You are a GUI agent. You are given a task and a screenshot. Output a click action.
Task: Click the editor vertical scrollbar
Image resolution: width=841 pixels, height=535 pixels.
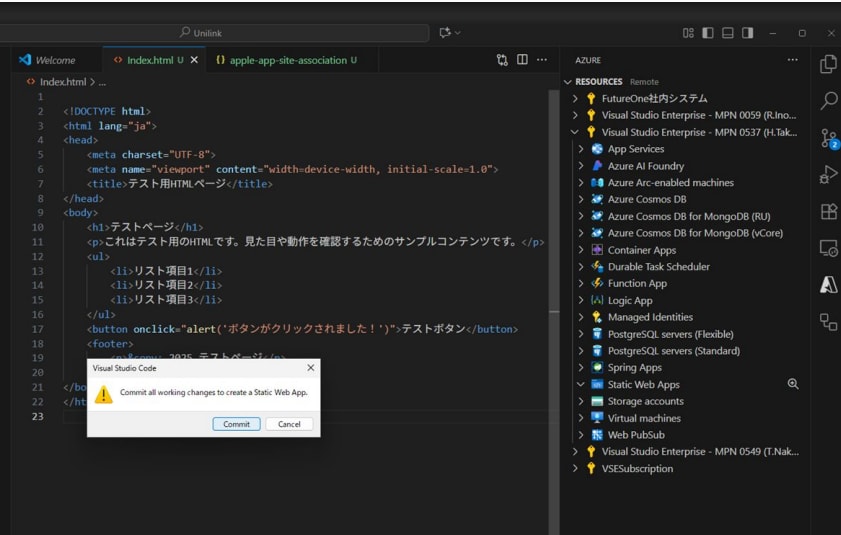pos(554,311)
